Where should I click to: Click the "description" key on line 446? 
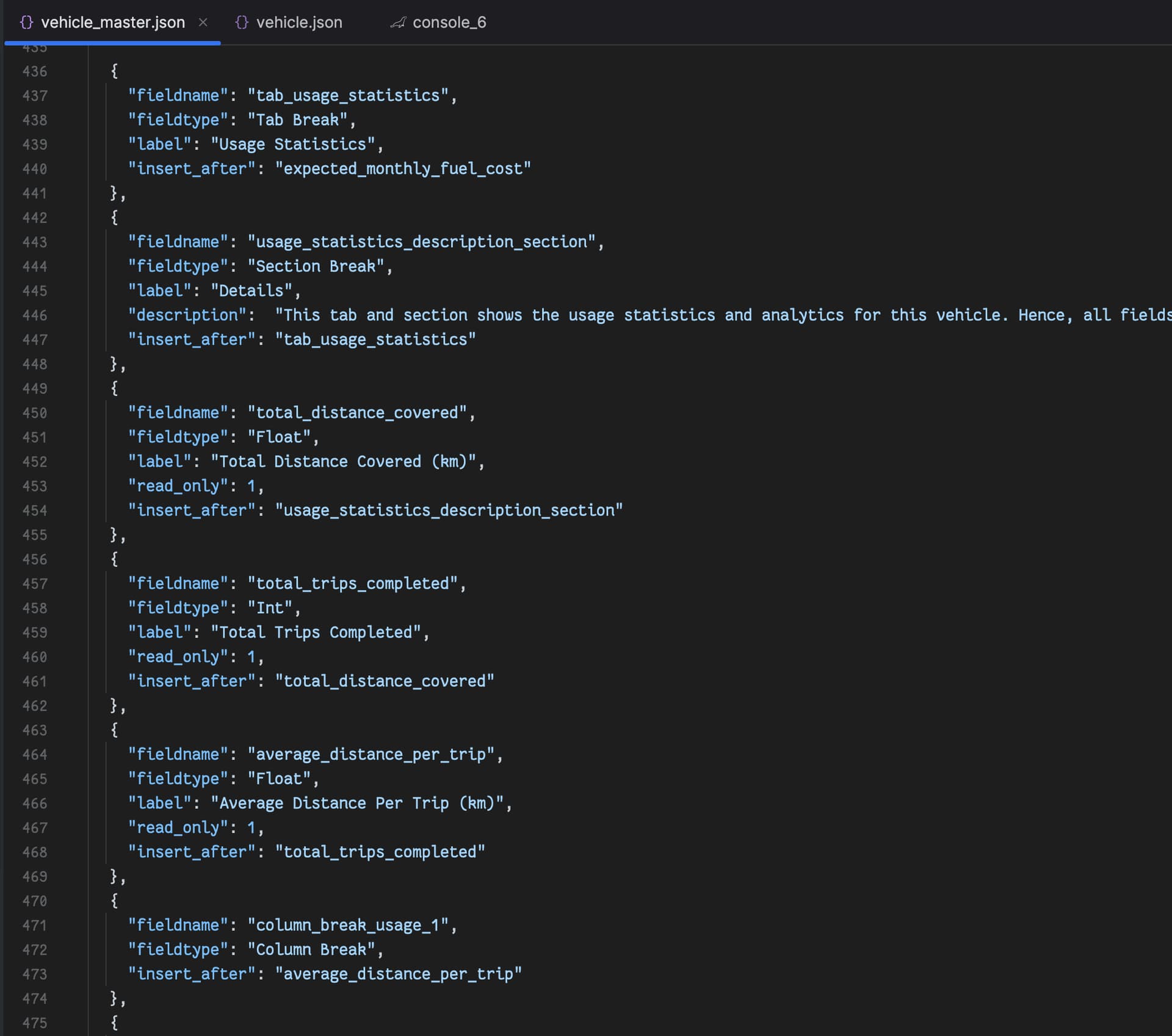tap(187, 315)
